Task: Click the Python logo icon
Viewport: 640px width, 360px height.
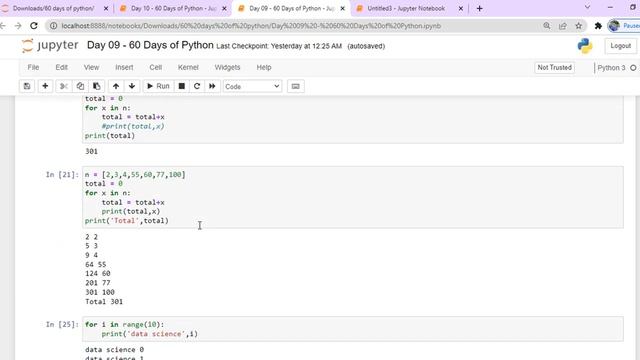Action: pyautogui.click(x=585, y=46)
